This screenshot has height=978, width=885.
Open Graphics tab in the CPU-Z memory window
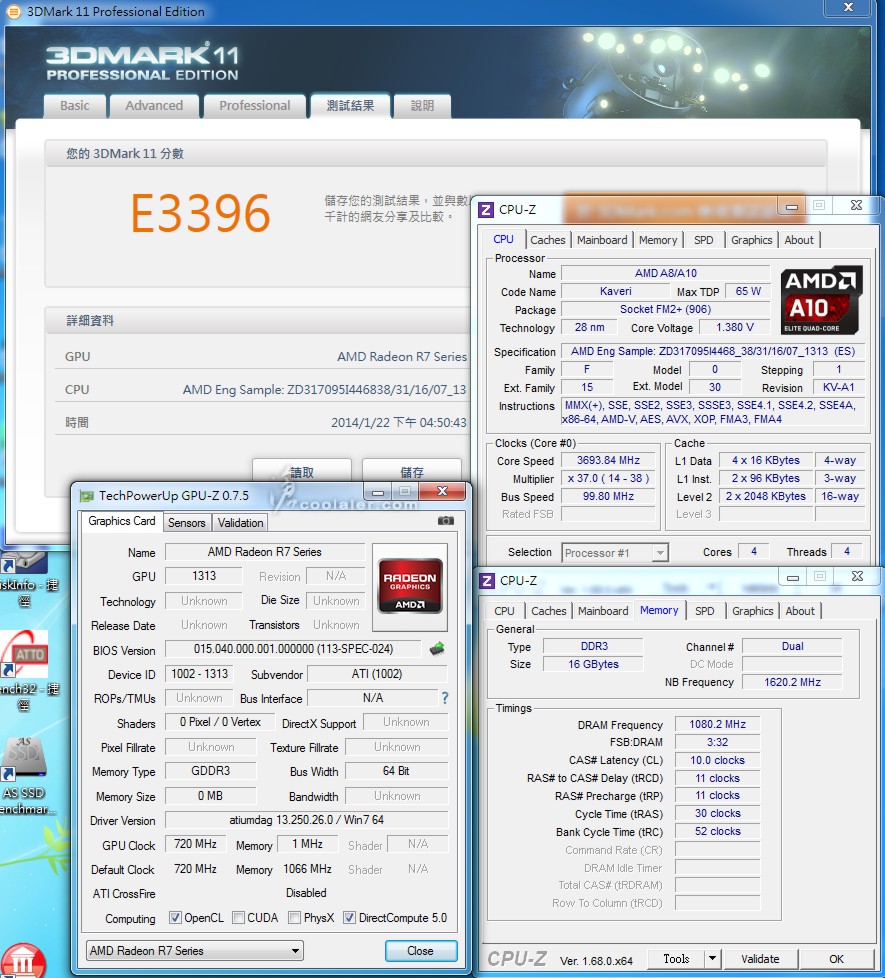click(752, 611)
